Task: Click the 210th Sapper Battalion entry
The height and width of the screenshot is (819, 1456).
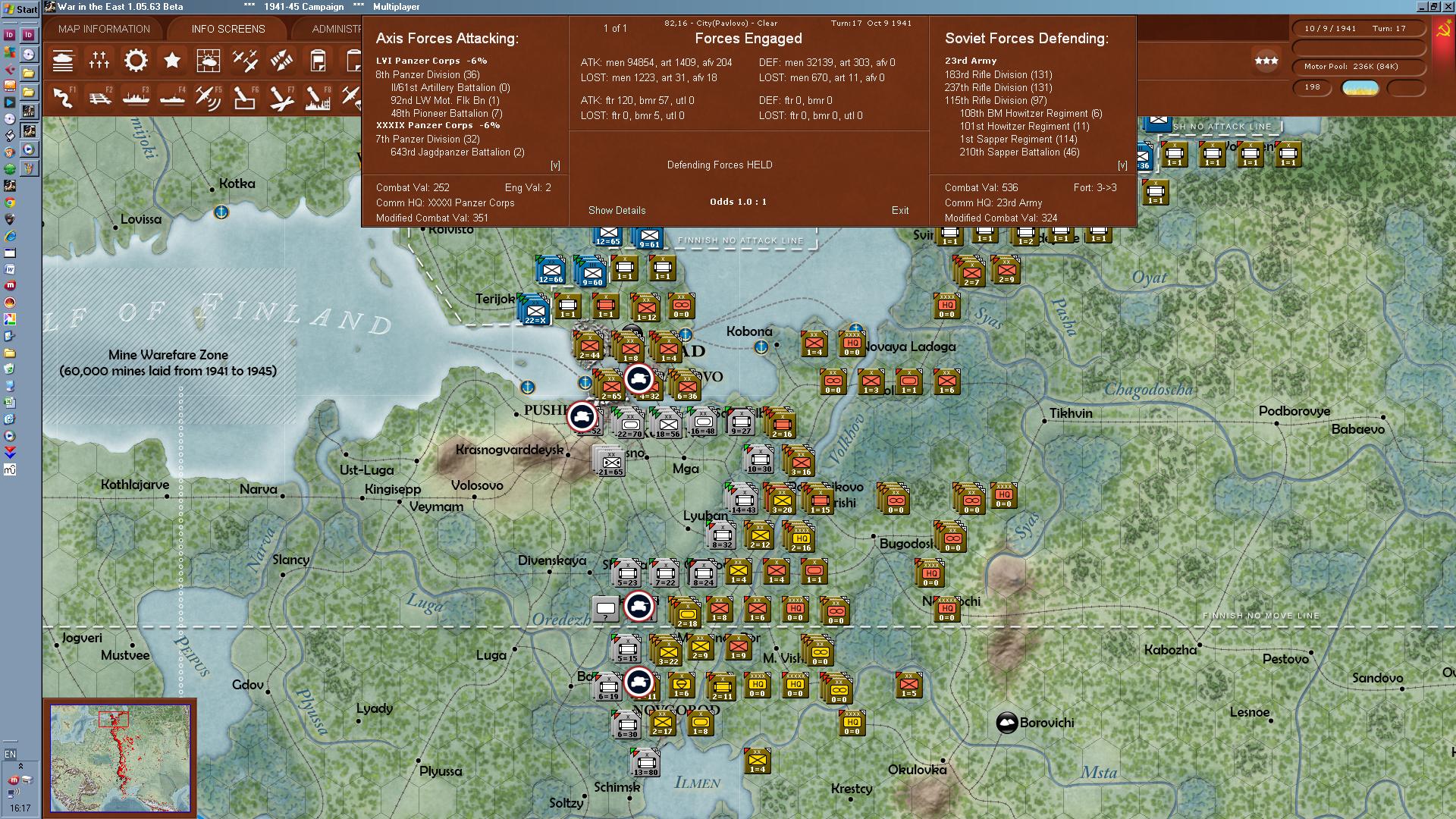Action: [x=1019, y=152]
